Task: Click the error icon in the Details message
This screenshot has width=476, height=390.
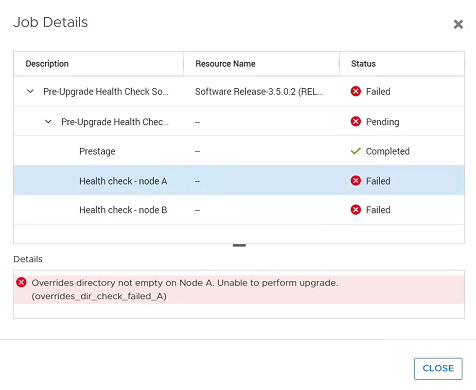Action: click(21, 283)
